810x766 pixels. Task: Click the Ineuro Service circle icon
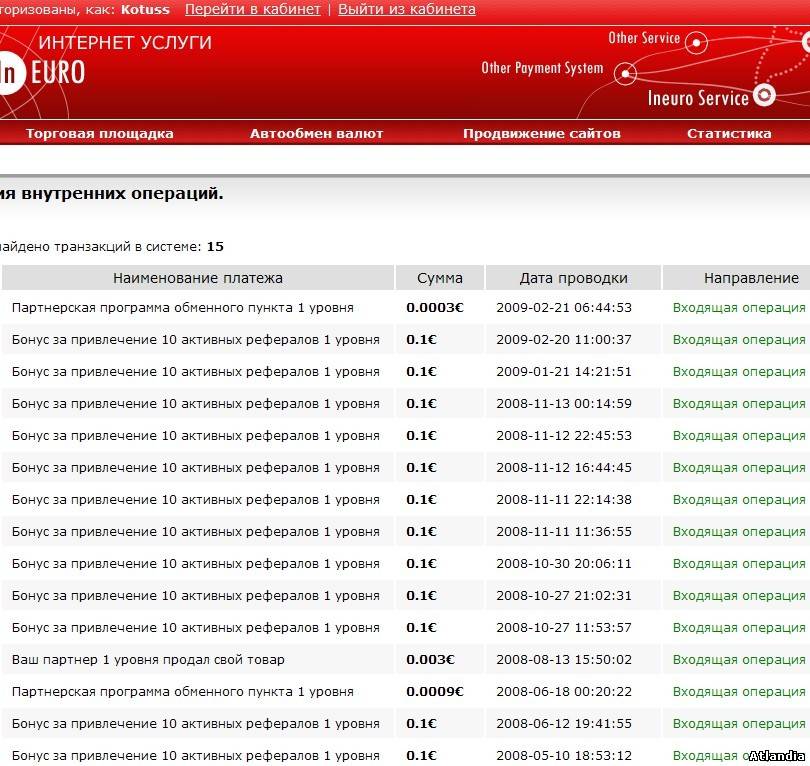tap(765, 96)
